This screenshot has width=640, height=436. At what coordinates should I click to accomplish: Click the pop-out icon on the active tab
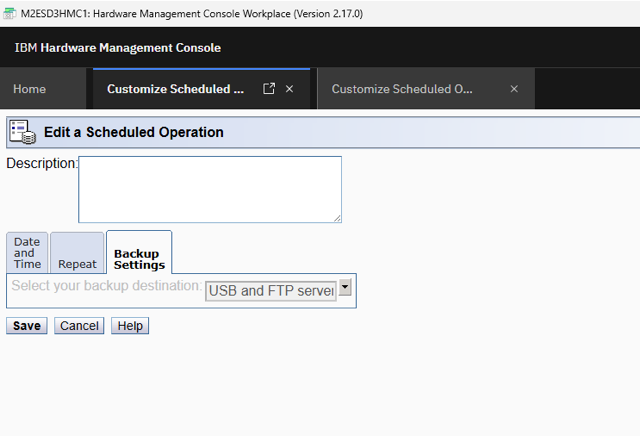coord(268,89)
